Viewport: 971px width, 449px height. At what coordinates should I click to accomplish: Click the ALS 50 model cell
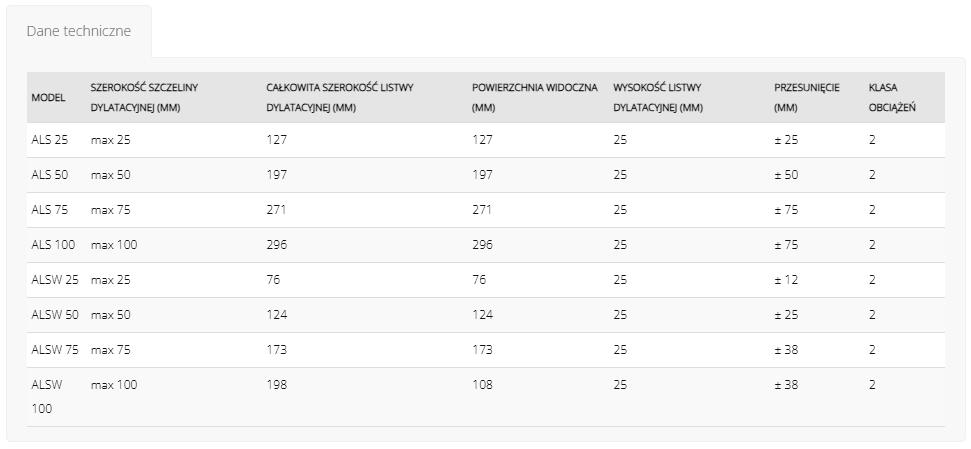point(50,175)
